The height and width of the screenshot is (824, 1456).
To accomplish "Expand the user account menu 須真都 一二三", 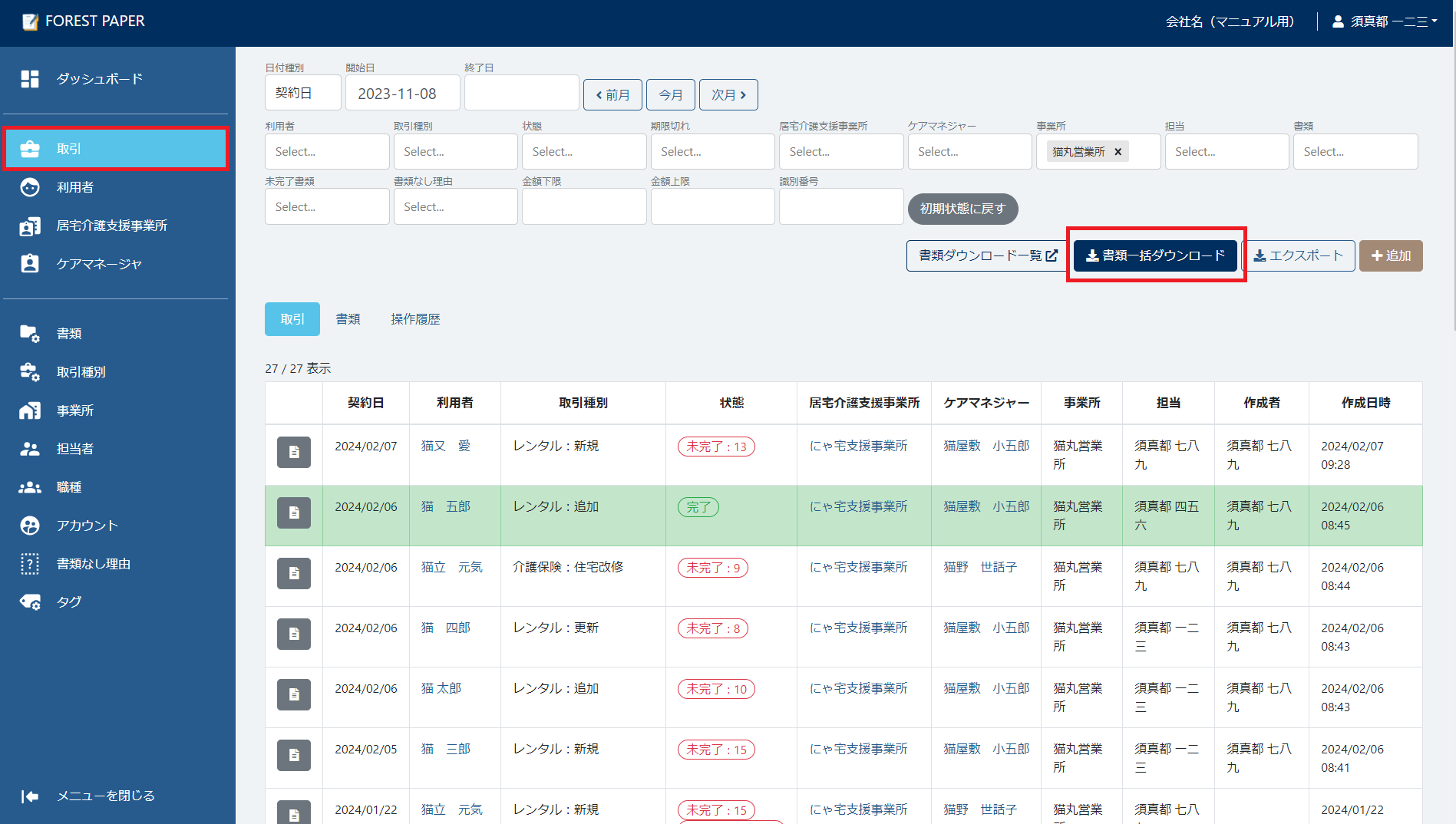I will coord(1386,21).
